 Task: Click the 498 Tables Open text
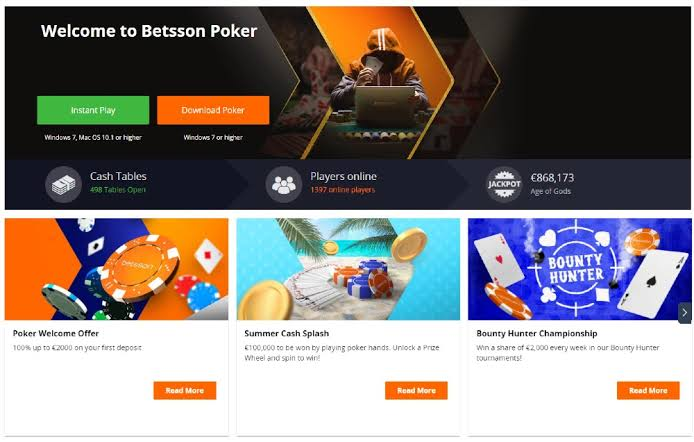point(118,190)
